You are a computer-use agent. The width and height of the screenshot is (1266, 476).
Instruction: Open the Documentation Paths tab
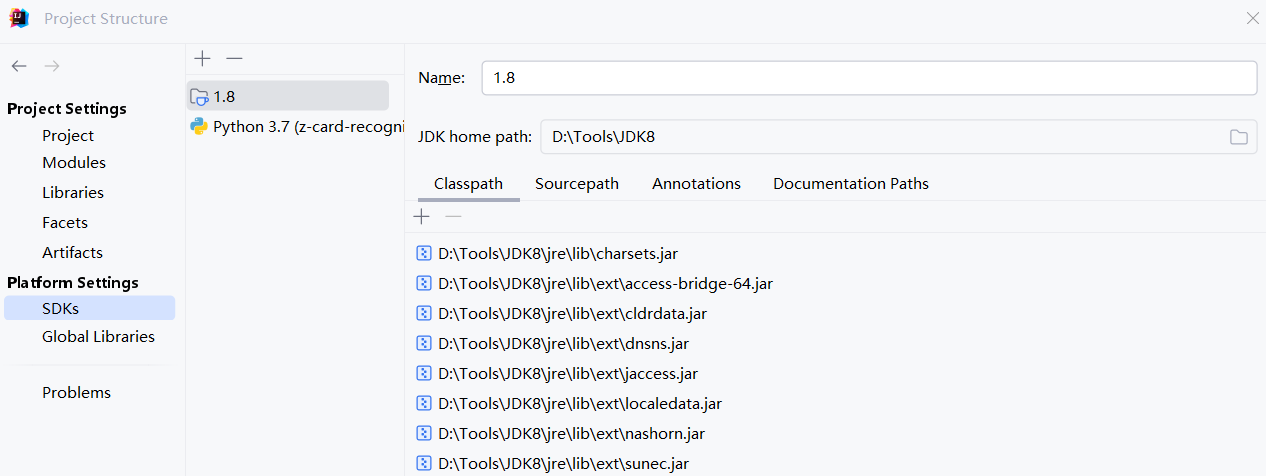(x=851, y=184)
